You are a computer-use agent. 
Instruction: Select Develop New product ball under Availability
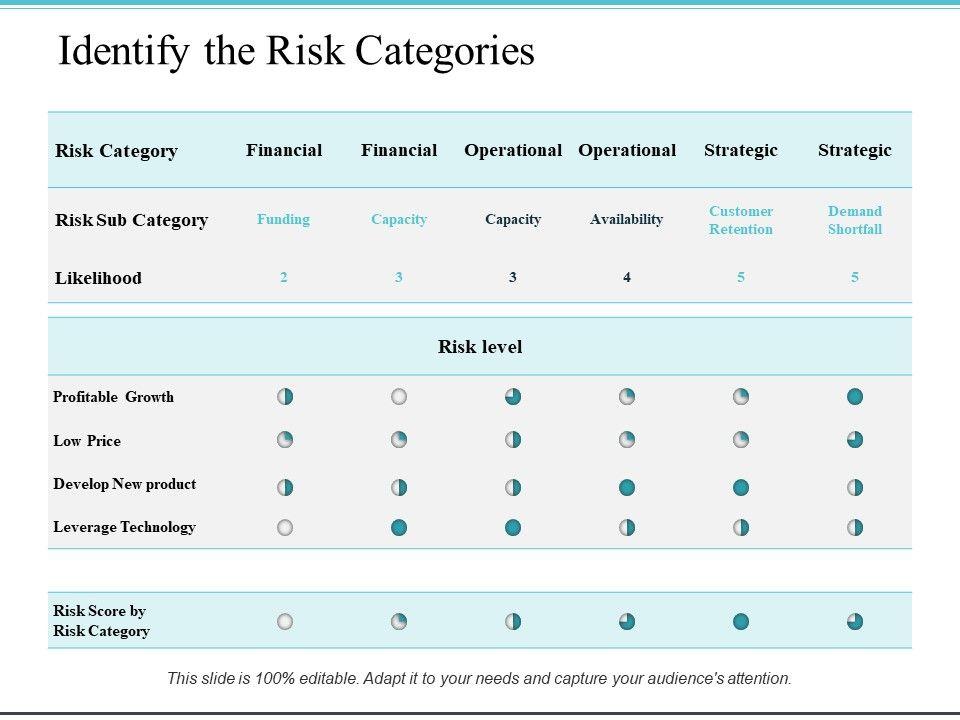click(x=627, y=487)
